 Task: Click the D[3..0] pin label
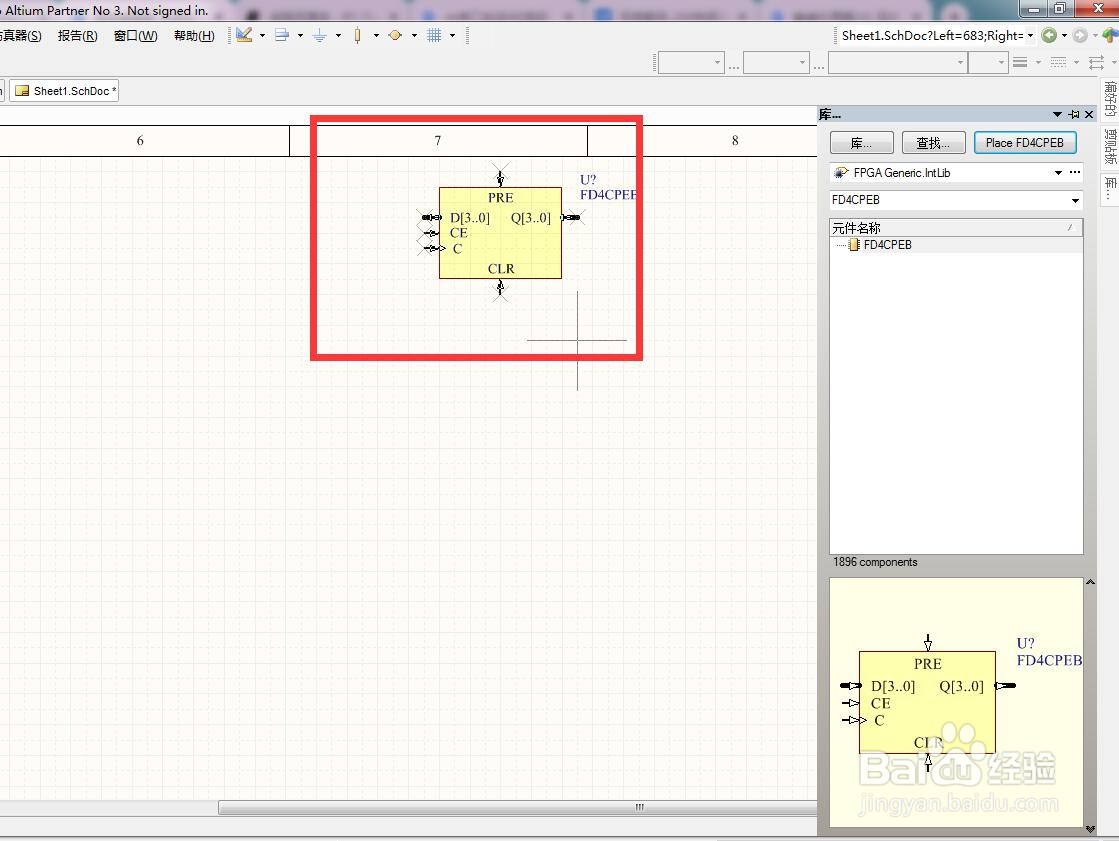(x=470, y=218)
